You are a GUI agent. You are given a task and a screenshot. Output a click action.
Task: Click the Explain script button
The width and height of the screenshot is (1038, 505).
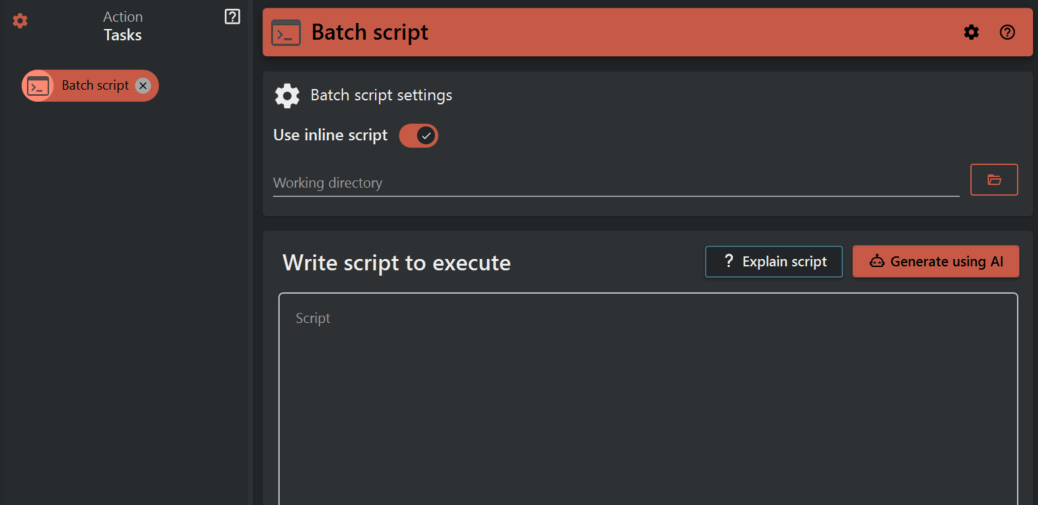(x=774, y=261)
